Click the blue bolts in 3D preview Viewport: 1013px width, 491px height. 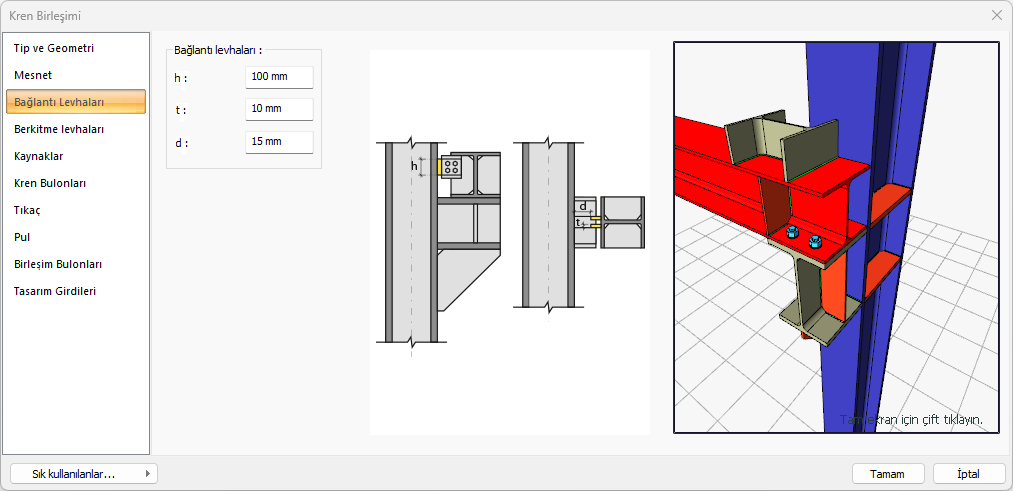coord(802,238)
